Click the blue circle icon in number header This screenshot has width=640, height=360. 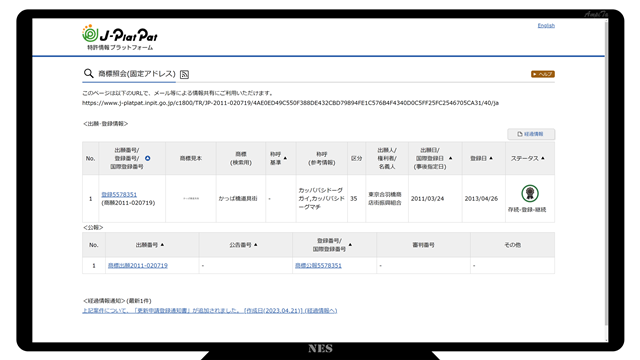tap(148, 158)
